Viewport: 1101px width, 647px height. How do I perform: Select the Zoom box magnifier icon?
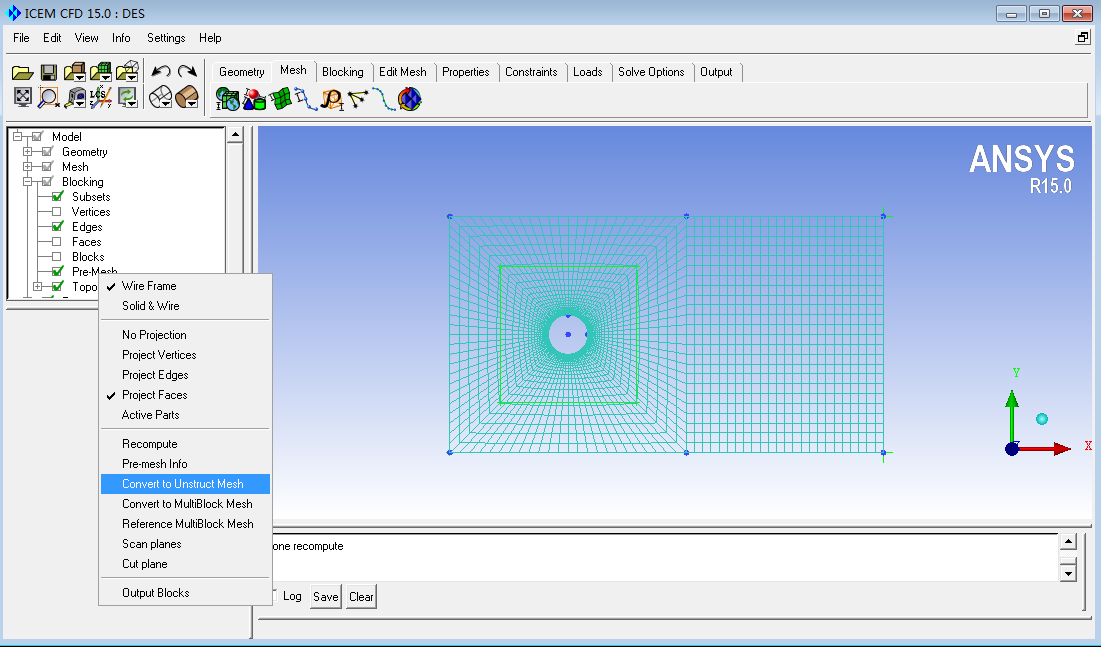point(48,97)
